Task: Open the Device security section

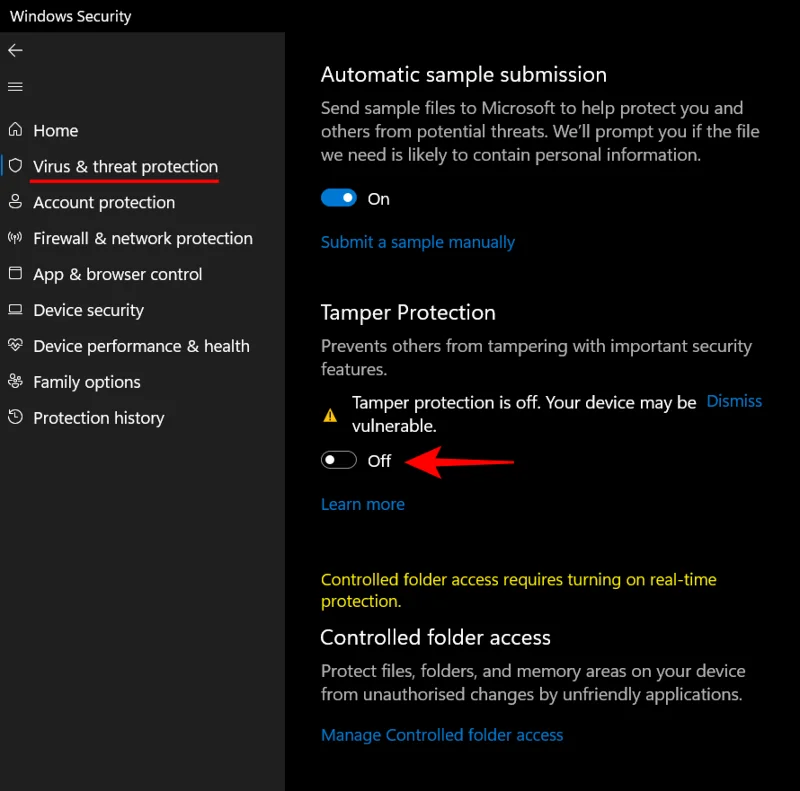Action: (x=88, y=310)
